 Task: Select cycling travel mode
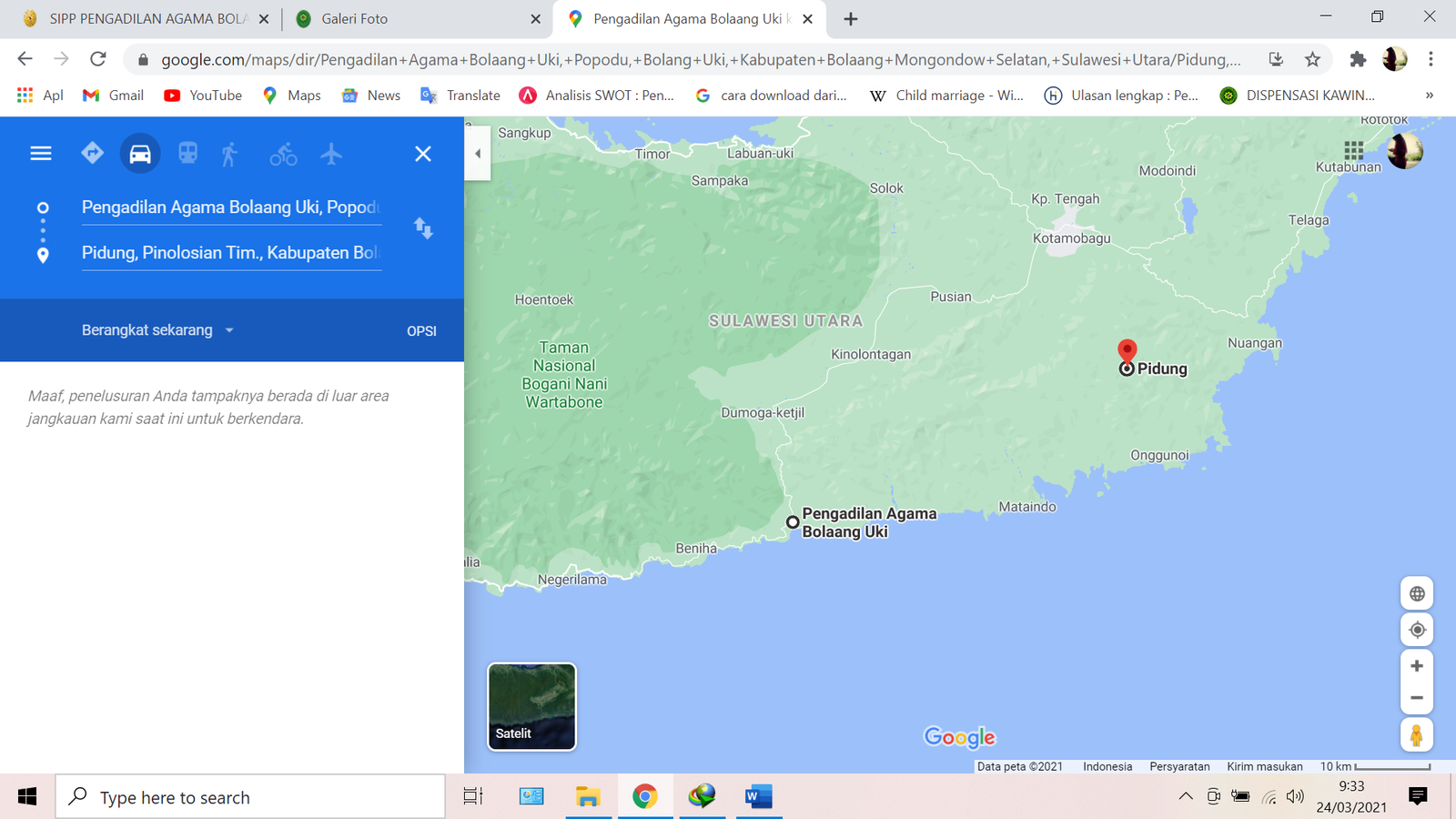pyautogui.click(x=283, y=154)
